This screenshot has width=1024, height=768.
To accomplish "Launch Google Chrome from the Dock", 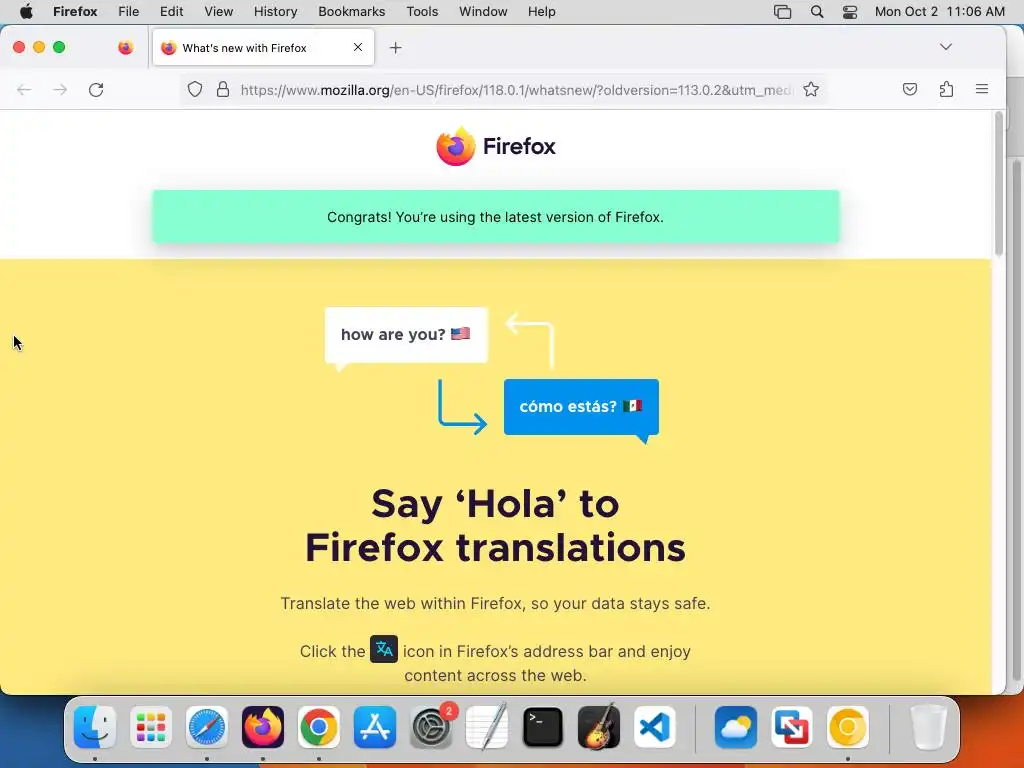I will pyautogui.click(x=319, y=727).
